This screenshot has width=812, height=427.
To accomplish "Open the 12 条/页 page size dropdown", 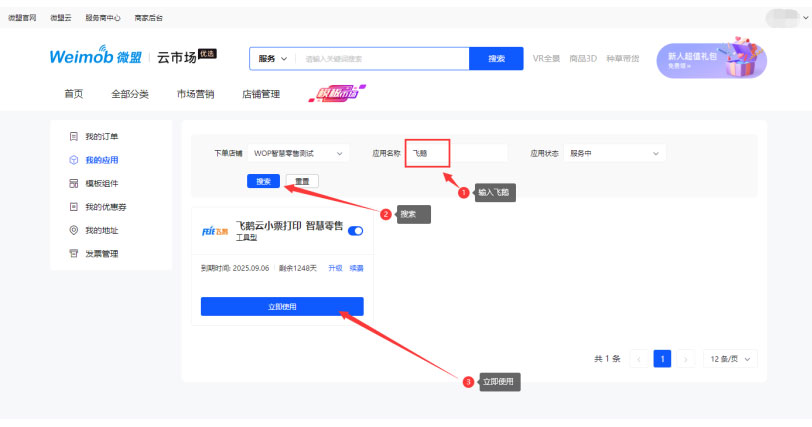I will pyautogui.click(x=730, y=358).
